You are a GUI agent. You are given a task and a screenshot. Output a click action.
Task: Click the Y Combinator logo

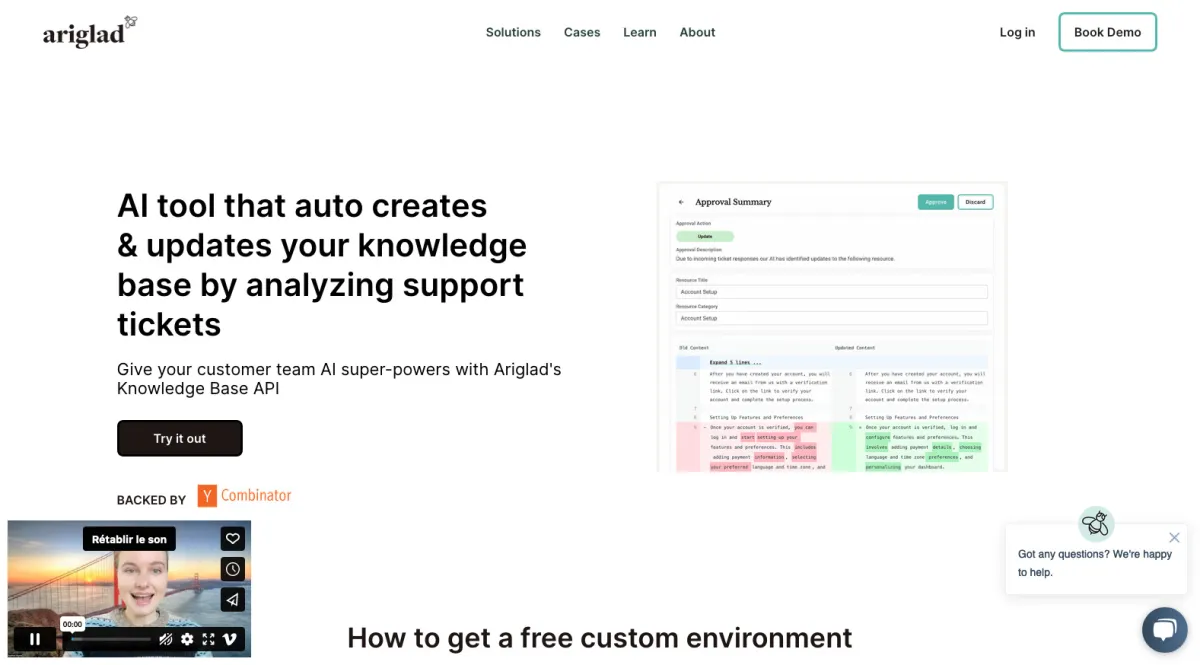245,495
